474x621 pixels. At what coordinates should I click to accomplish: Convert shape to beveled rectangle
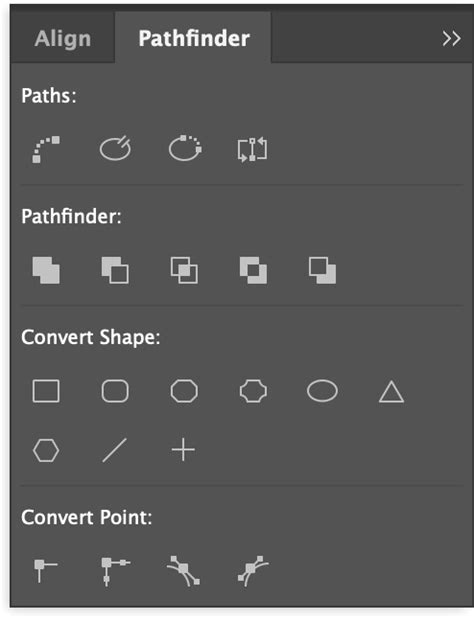tap(184, 391)
